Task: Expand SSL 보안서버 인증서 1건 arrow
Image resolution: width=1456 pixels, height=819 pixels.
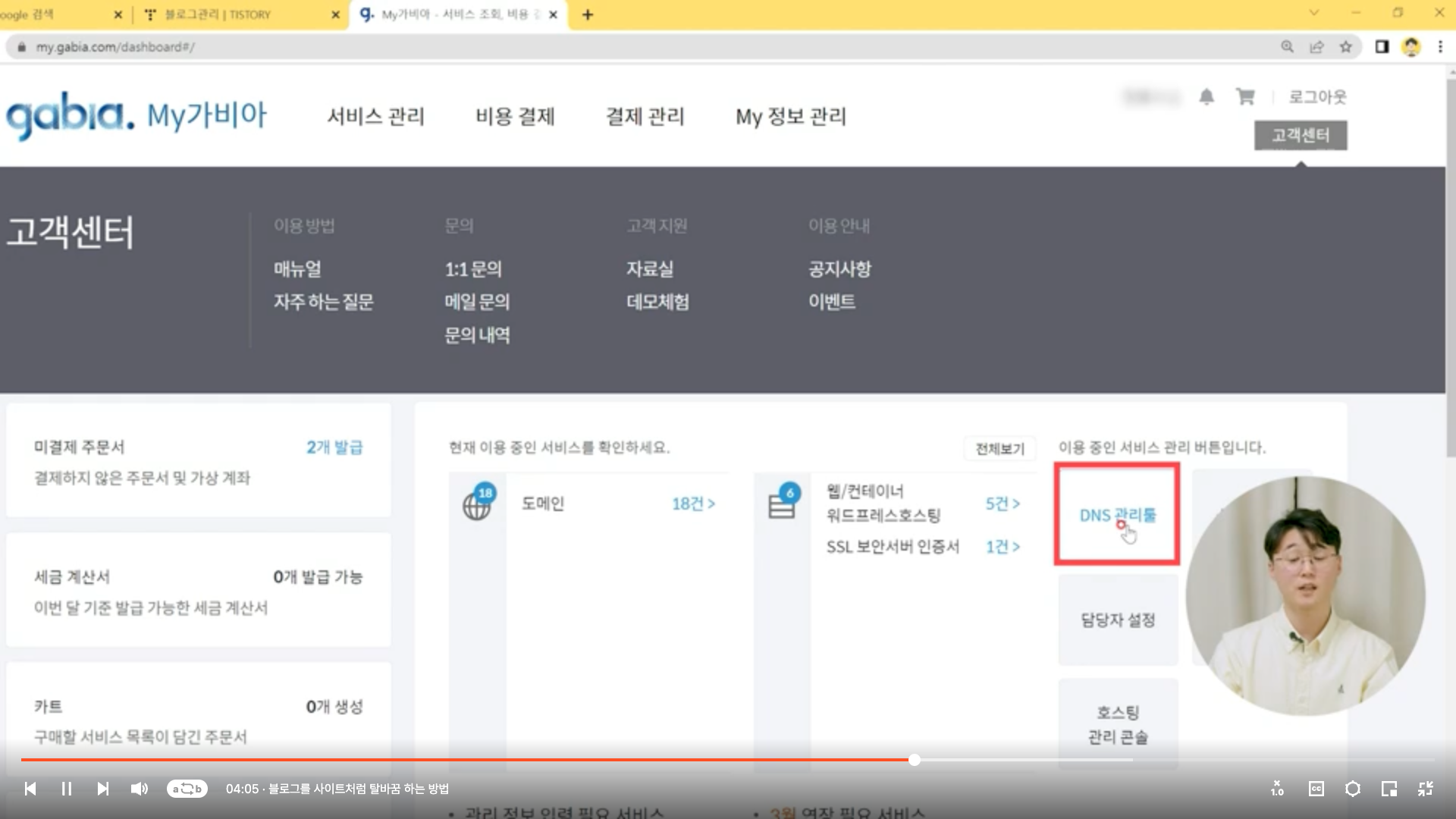Action: tap(1003, 547)
